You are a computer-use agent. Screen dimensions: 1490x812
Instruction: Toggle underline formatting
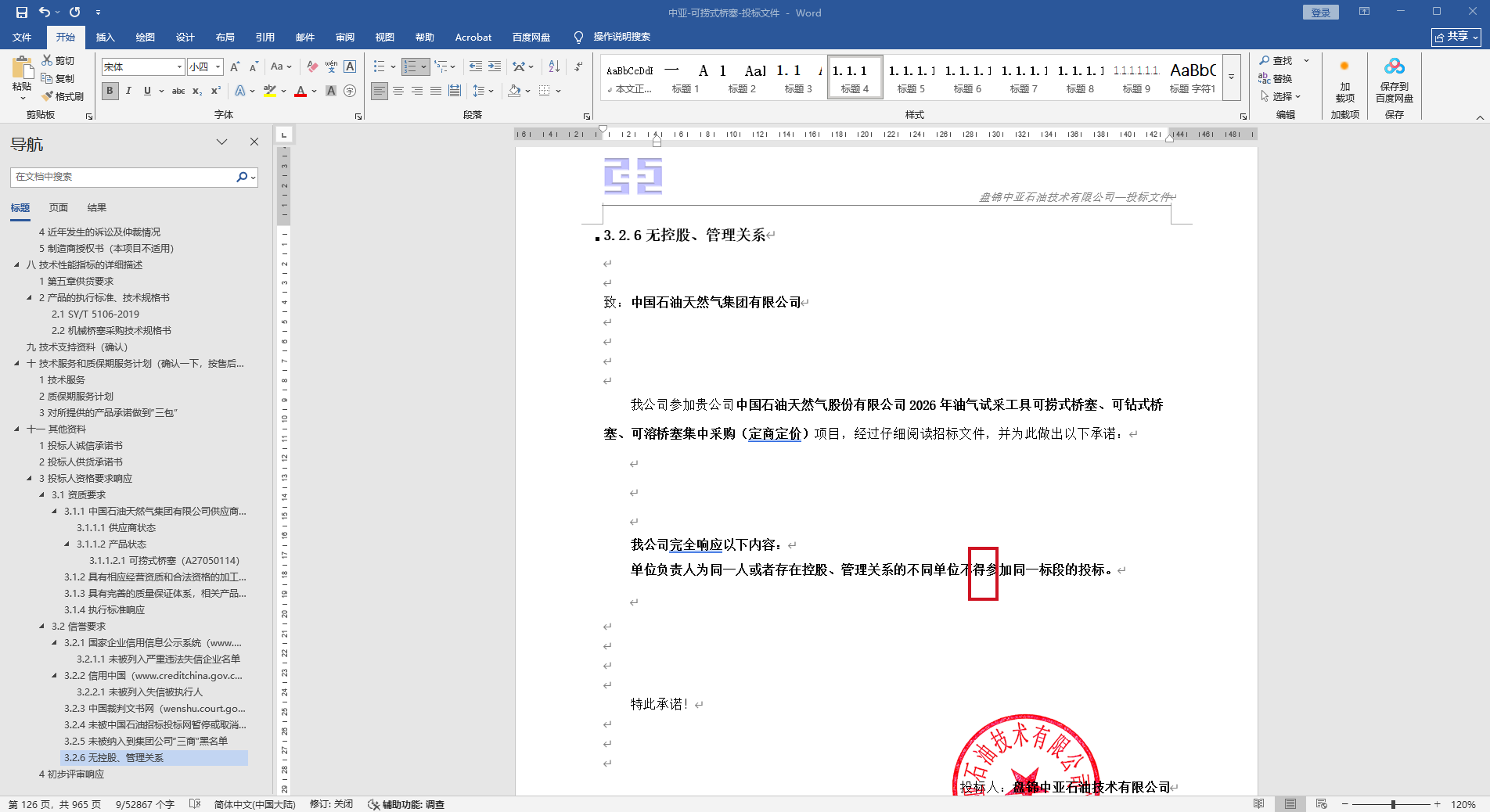click(147, 91)
